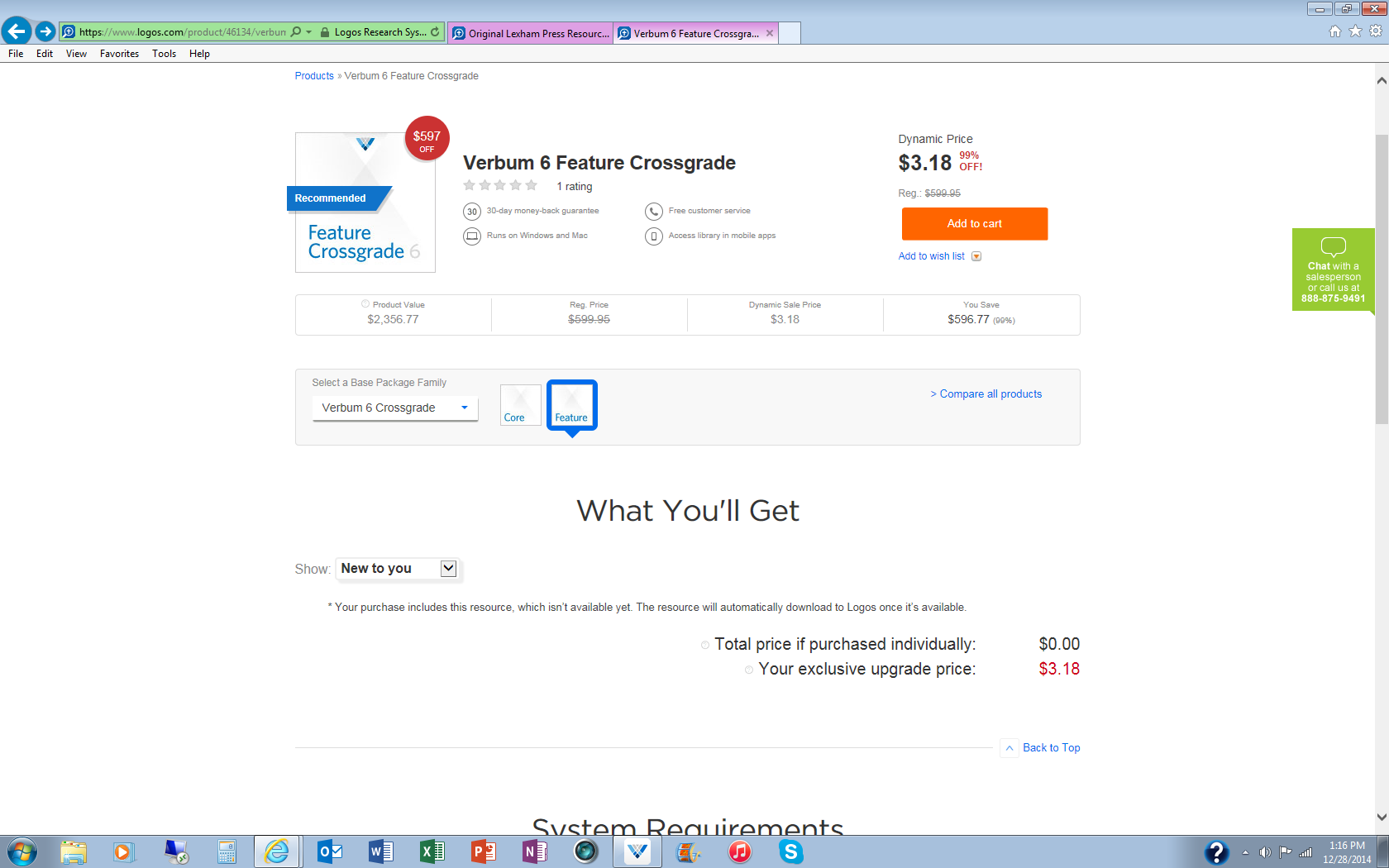Click info icon beside Total price if purchased individually
Viewport: 1389px width, 868px height.
click(x=705, y=645)
